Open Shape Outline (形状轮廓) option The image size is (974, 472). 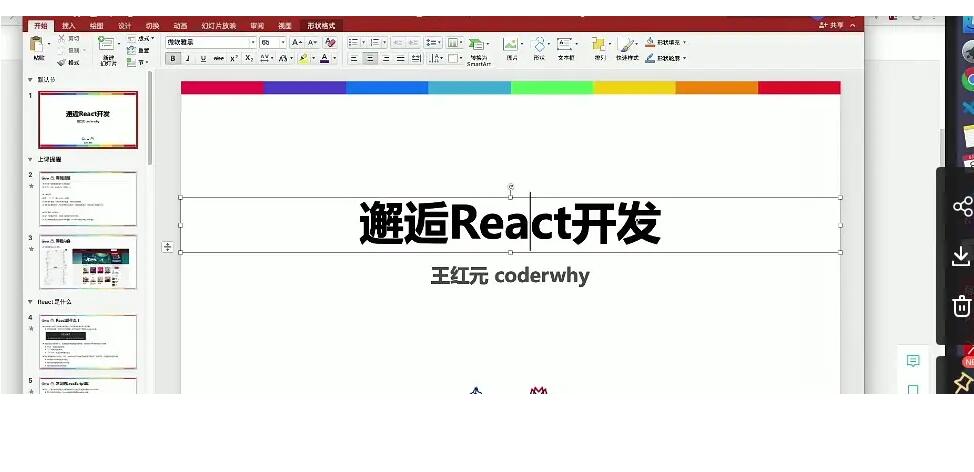(x=665, y=58)
